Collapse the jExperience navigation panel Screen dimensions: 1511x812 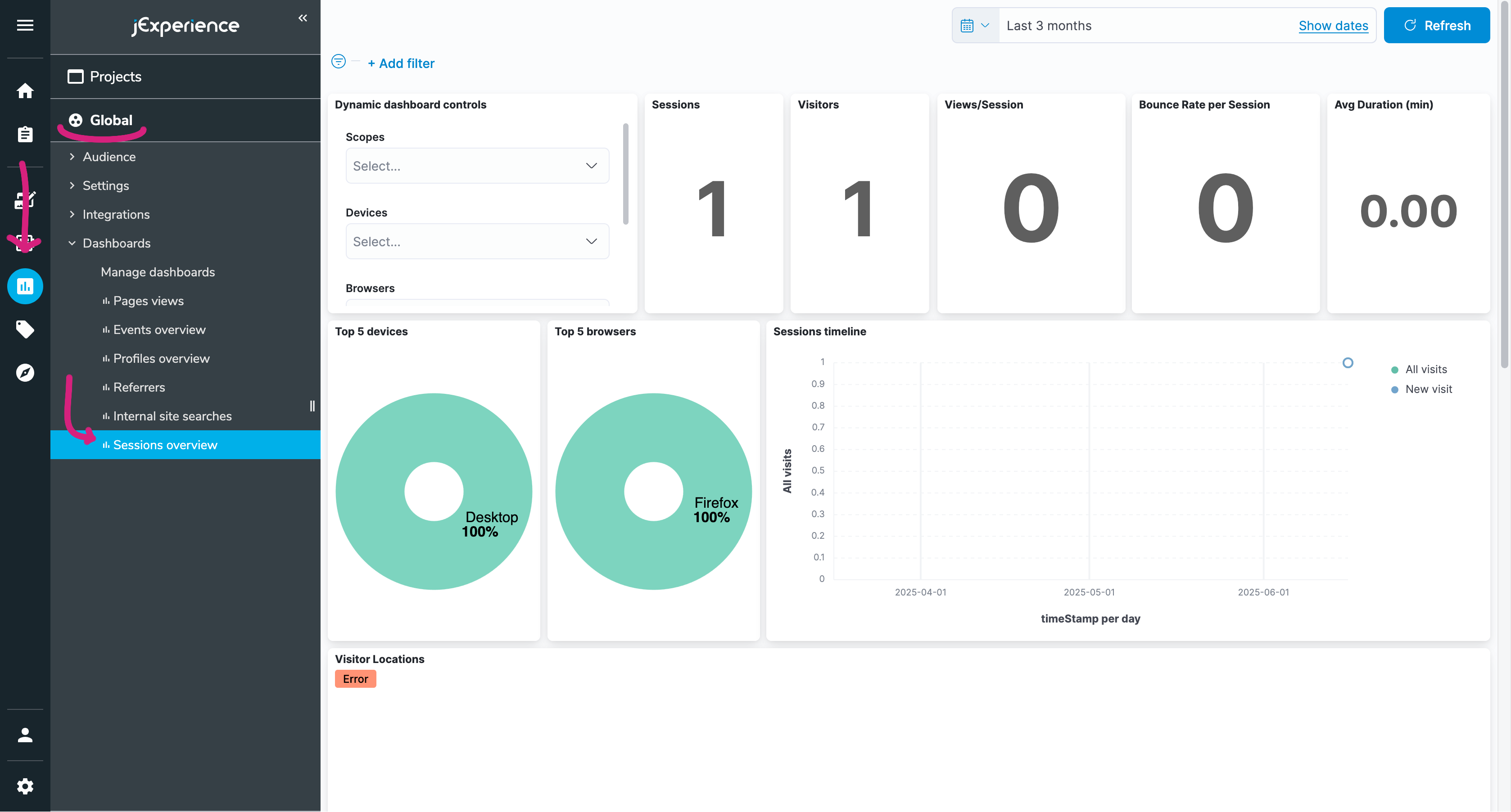pyautogui.click(x=303, y=18)
